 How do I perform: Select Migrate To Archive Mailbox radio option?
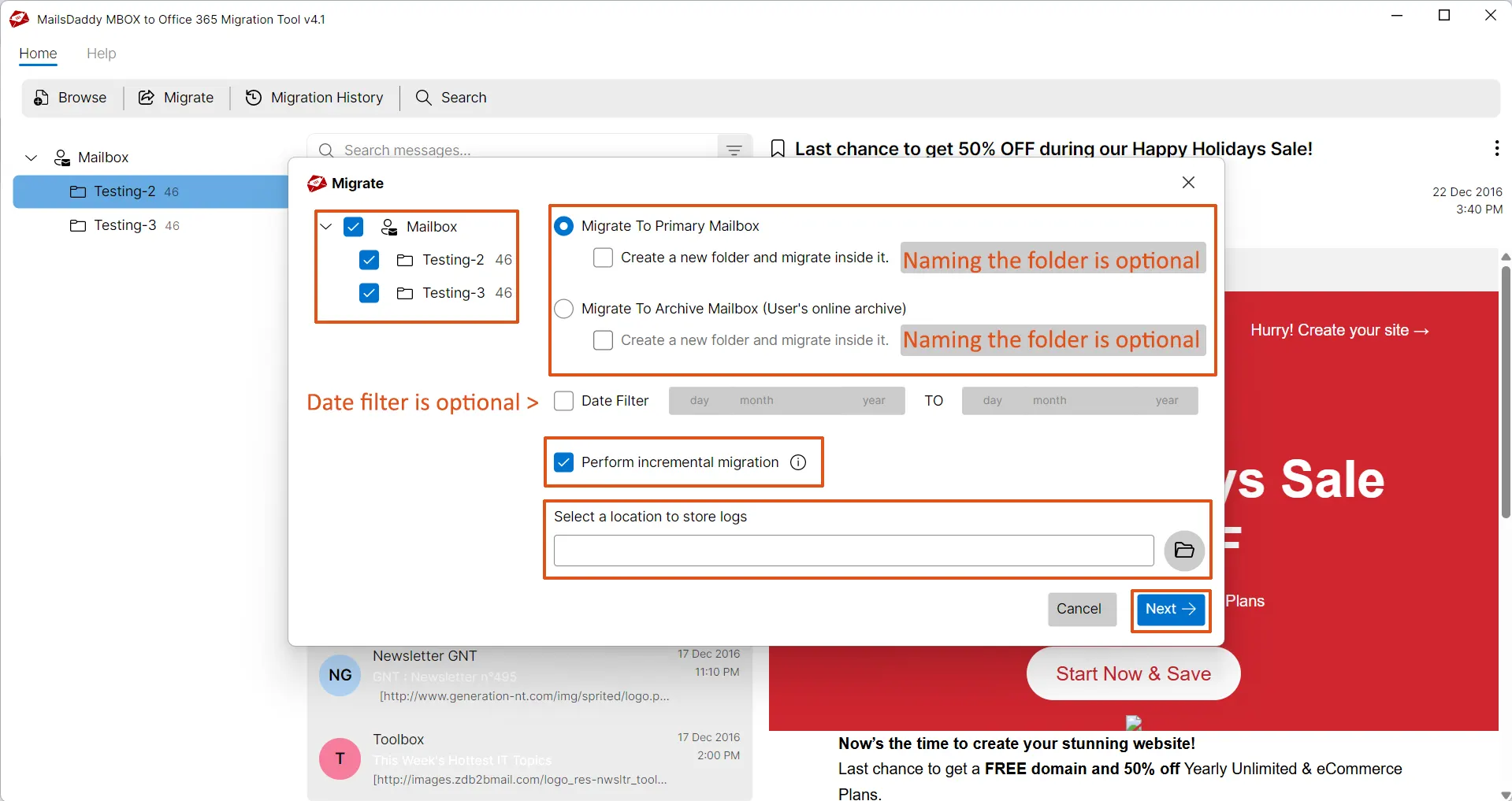(x=564, y=309)
